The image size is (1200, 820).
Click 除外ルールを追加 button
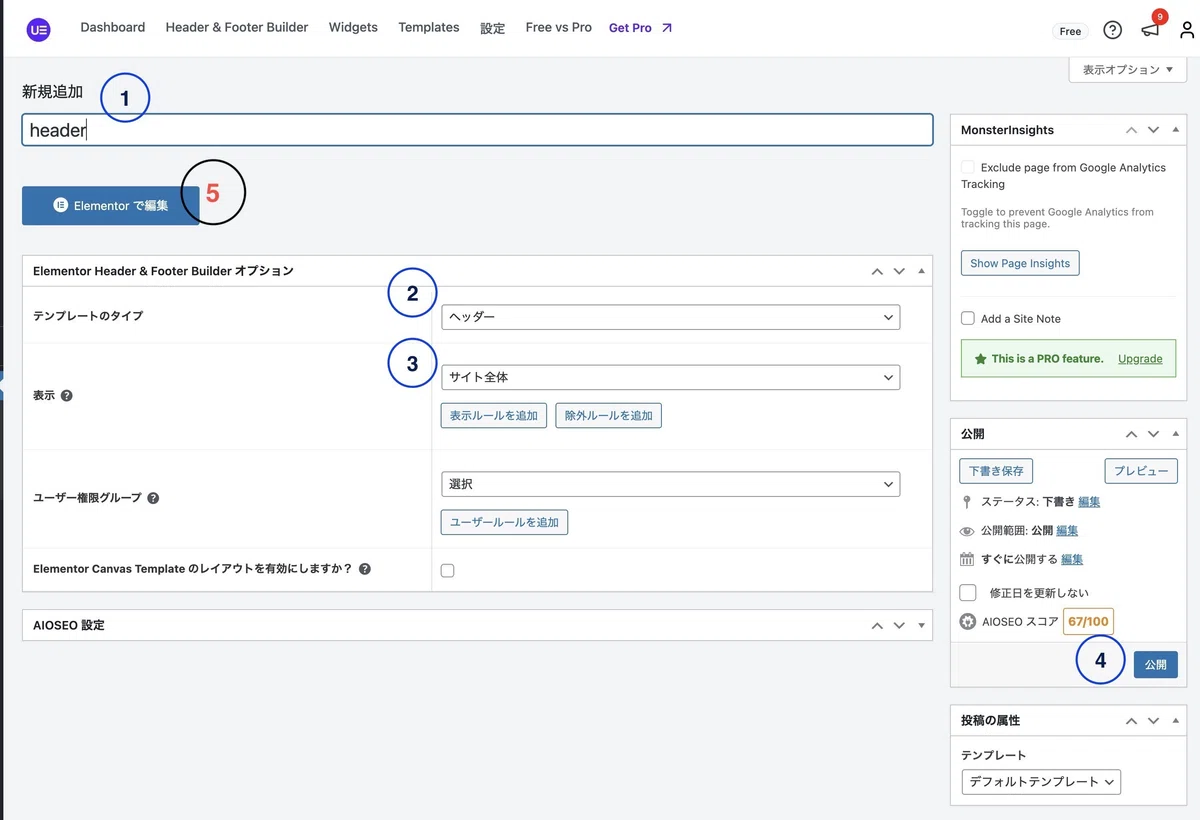(608, 415)
